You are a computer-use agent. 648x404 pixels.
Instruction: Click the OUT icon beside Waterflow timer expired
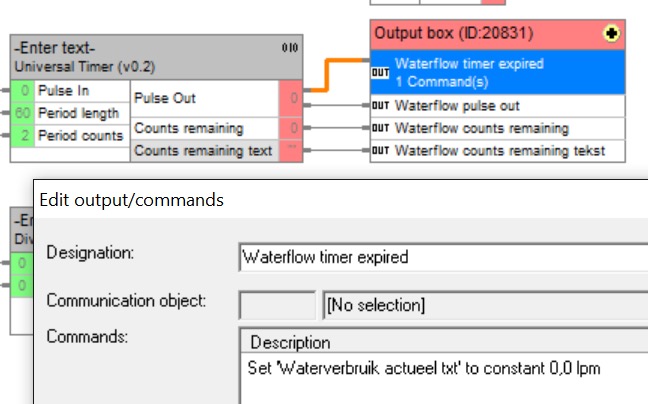point(380,72)
